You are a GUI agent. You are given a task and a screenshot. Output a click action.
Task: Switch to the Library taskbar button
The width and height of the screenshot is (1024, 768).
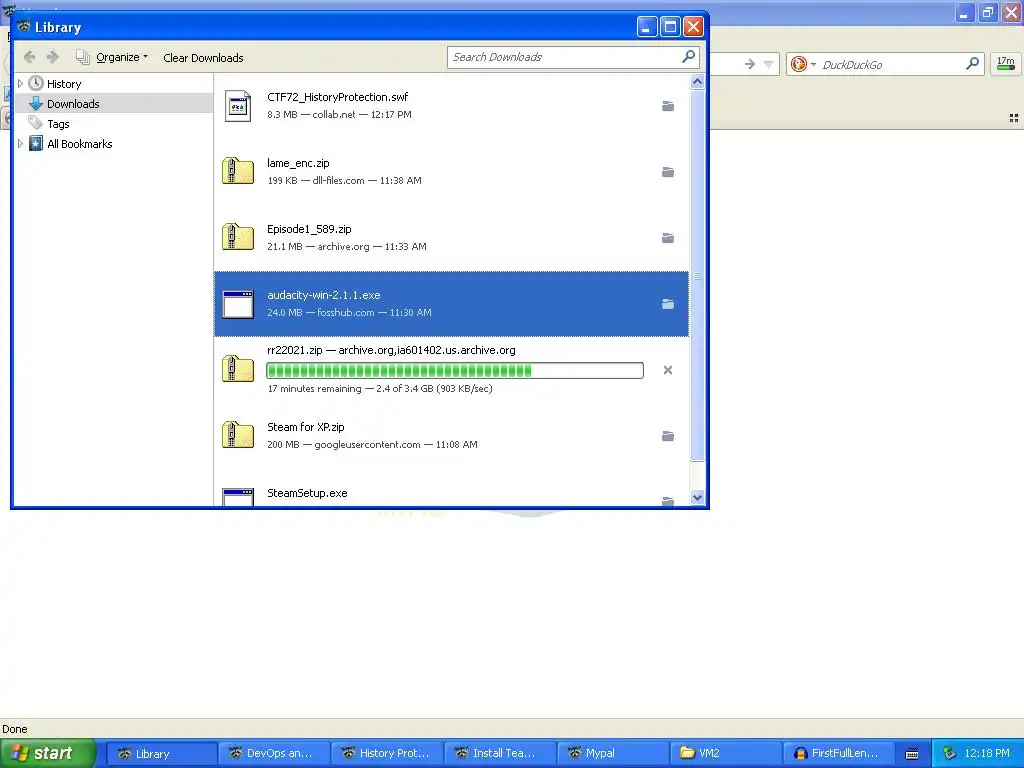tap(161, 754)
